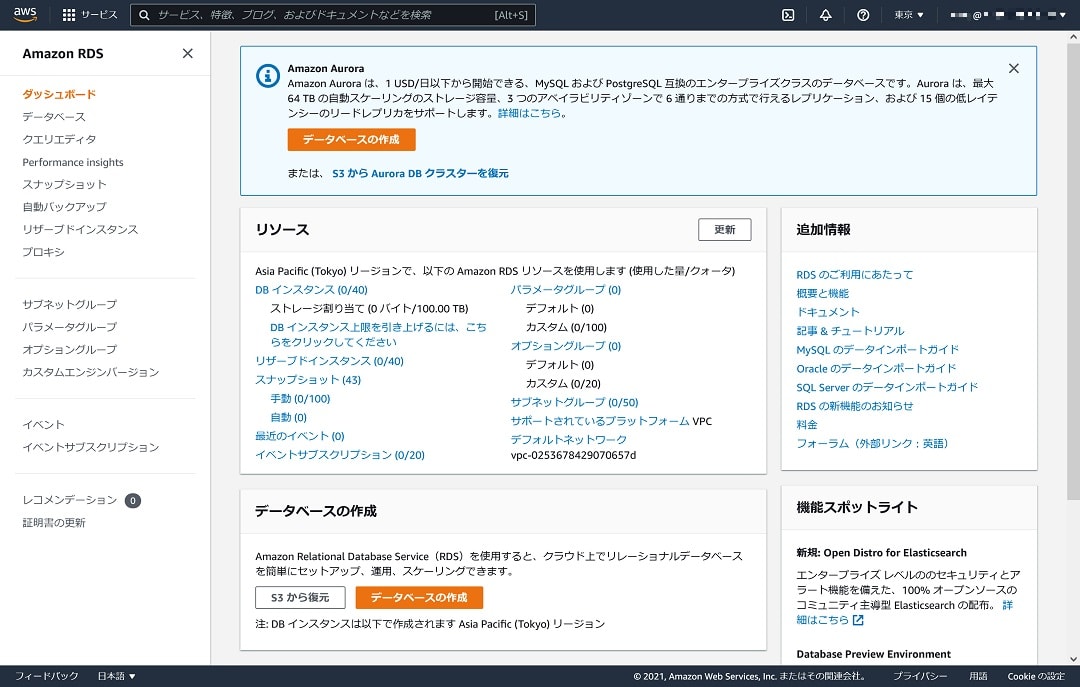The height and width of the screenshot is (687, 1080).
Task: Open the DB インスタンス (0/40) link
Action: (311, 290)
